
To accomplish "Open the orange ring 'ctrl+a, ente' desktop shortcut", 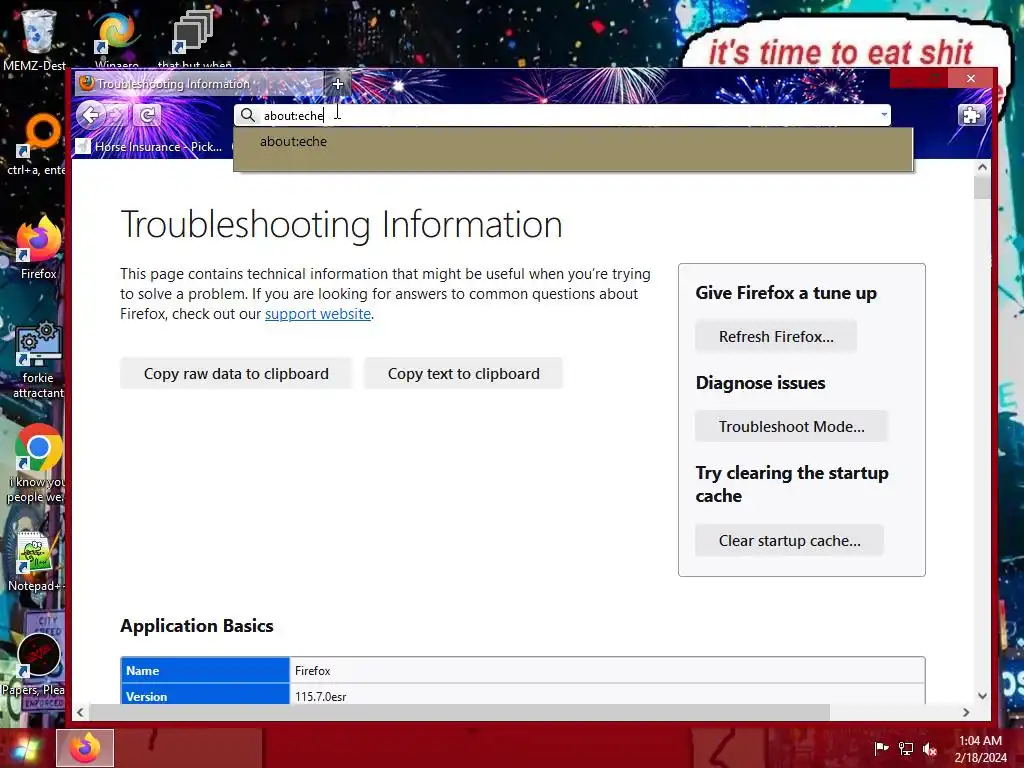I will 37,145.
